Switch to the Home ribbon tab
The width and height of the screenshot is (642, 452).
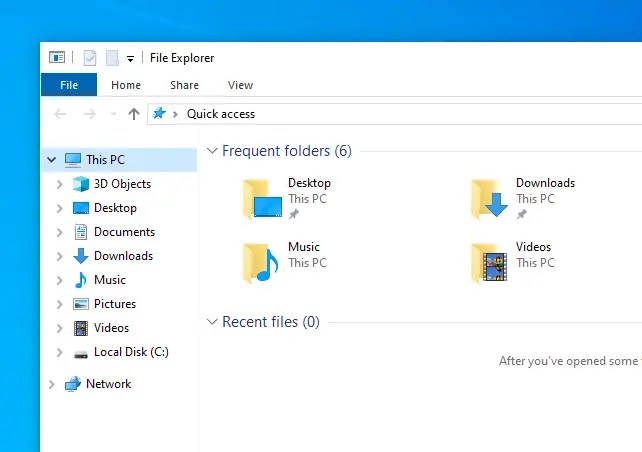[126, 85]
